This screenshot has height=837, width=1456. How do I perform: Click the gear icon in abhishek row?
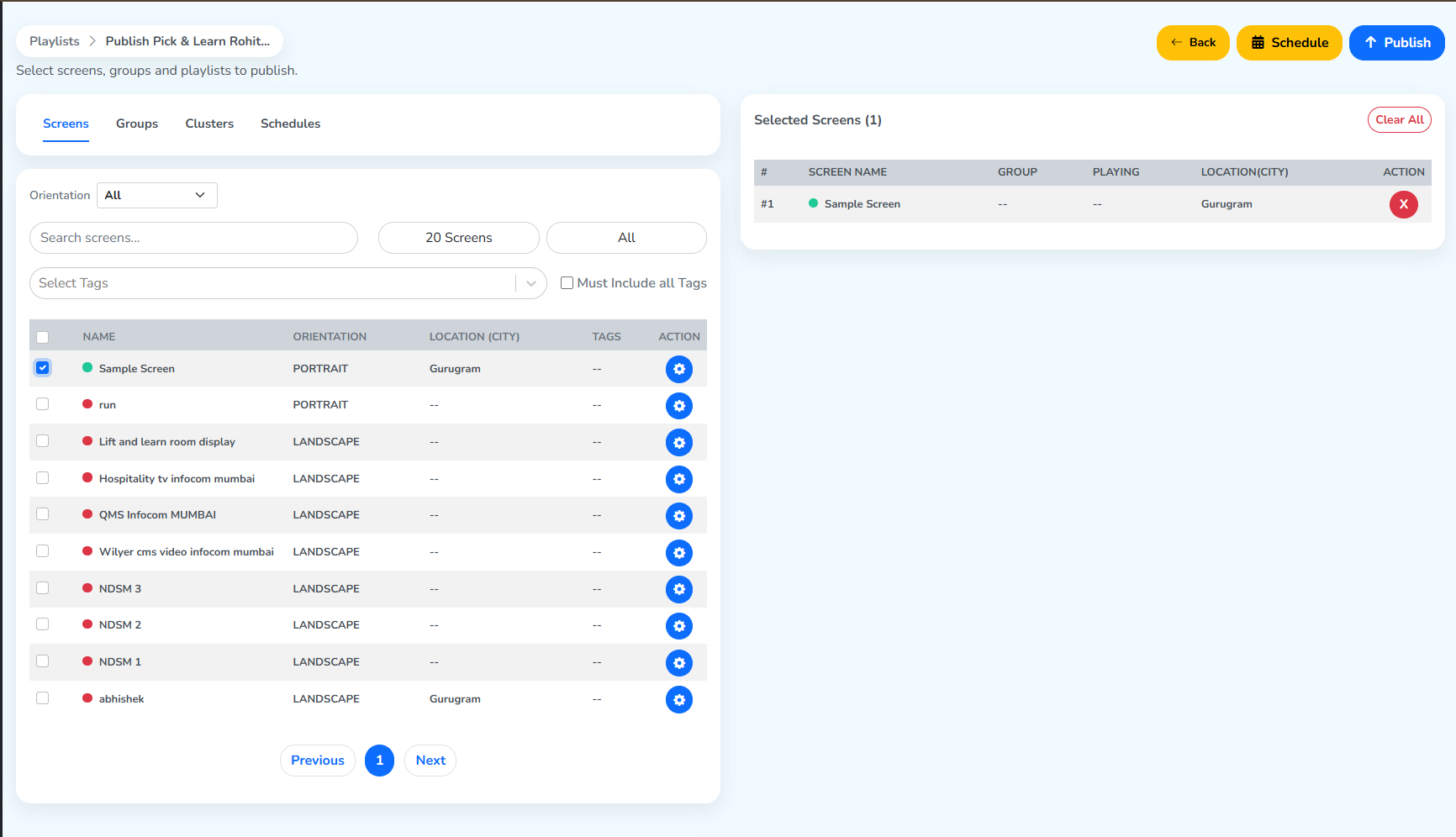click(679, 700)
